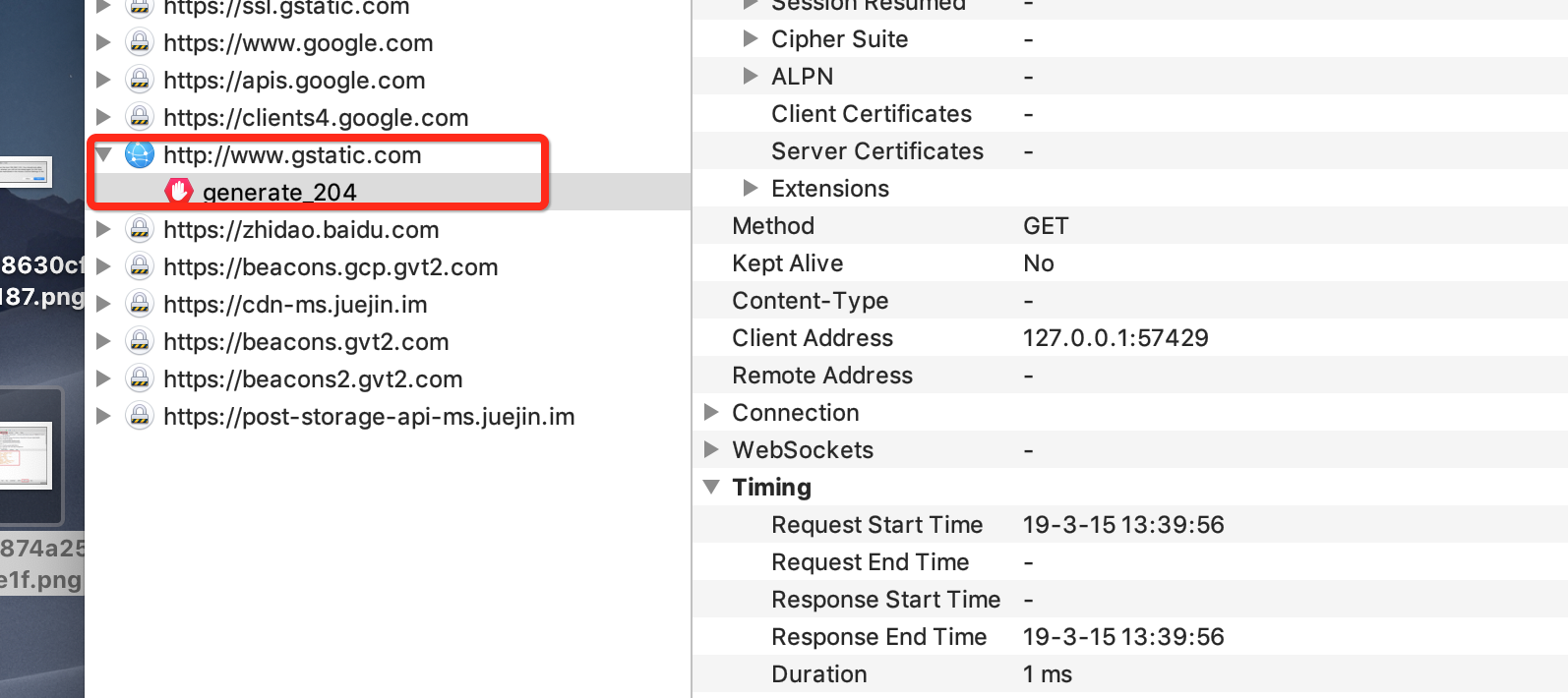1568x698 pixels.
Task: Select the https://zhidao.baidu.com host
Action: (301, 230)
